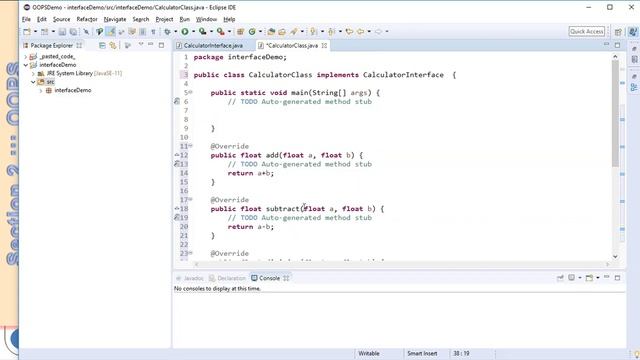Click editor scrollbar down arrow
This screenshot has width=640, height=360.
pyautogui.click(x=616, y=256)
